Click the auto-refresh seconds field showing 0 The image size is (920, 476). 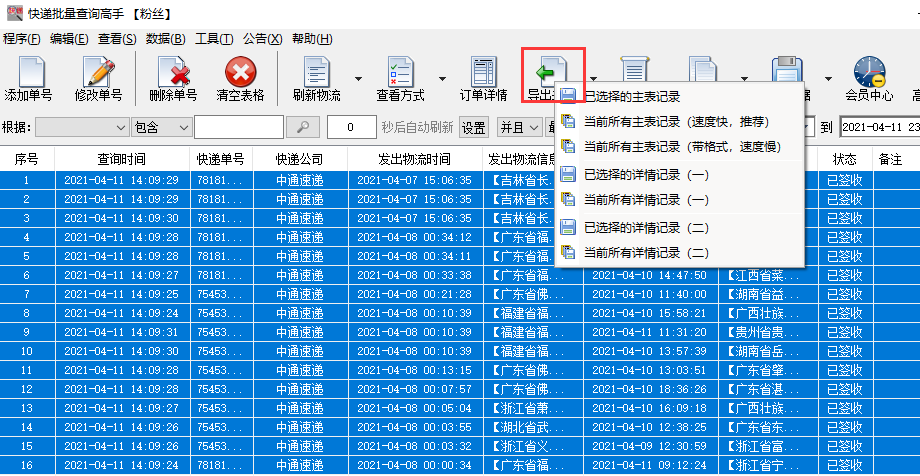pyautogui.click(x=351, y=127)
